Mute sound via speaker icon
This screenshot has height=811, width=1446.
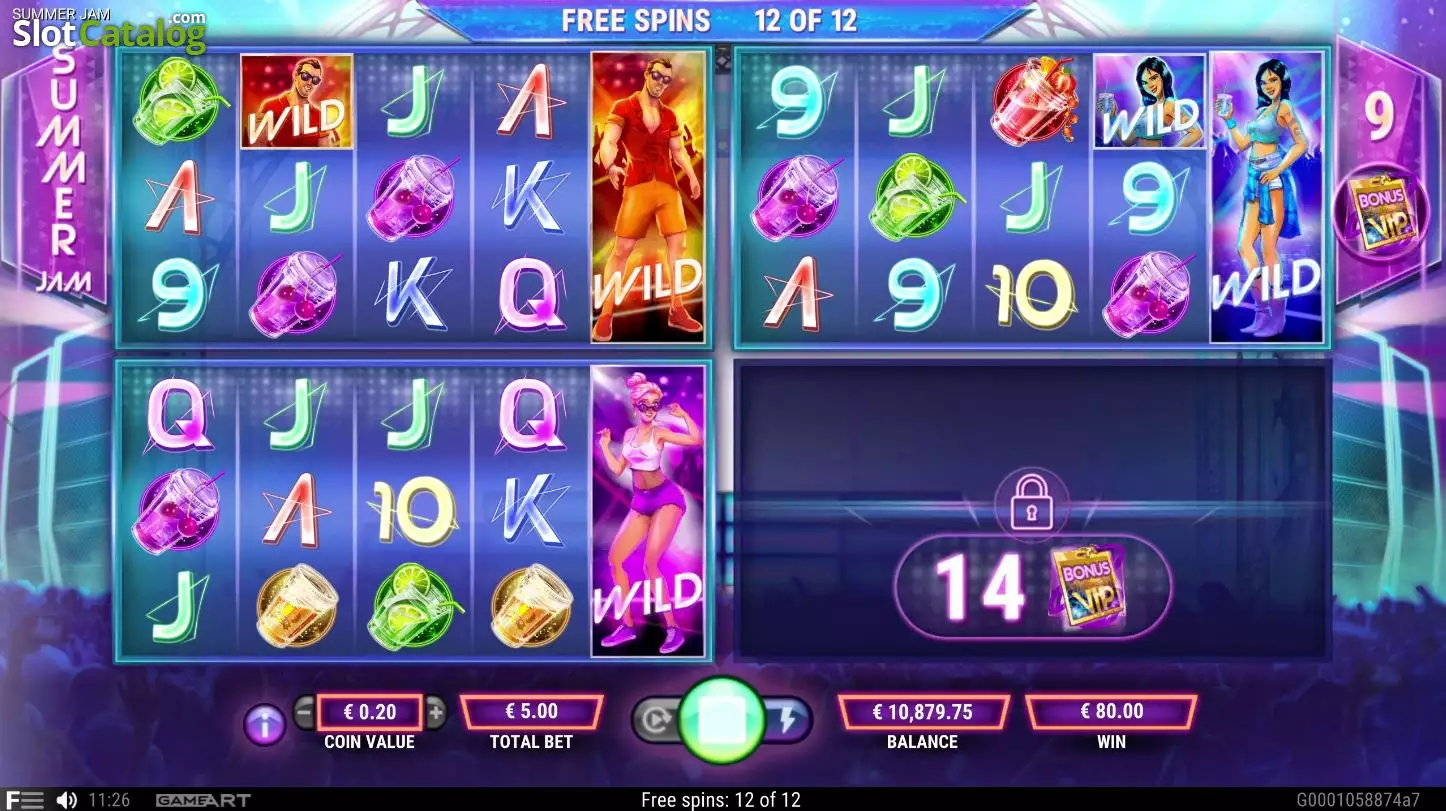67,800
